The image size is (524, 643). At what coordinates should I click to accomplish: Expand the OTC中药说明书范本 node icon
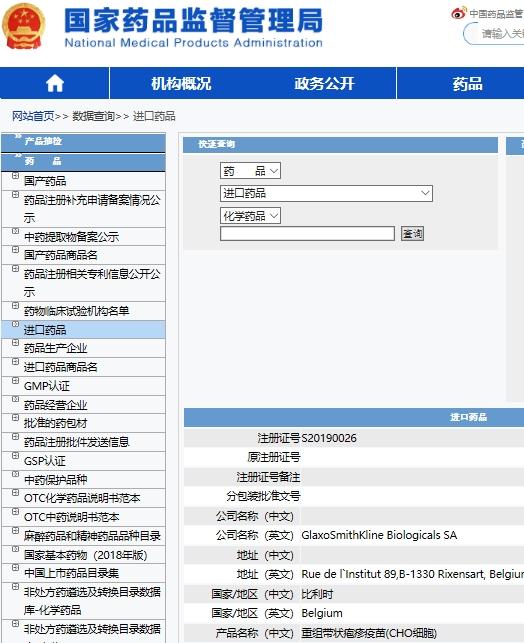point(15,512)
